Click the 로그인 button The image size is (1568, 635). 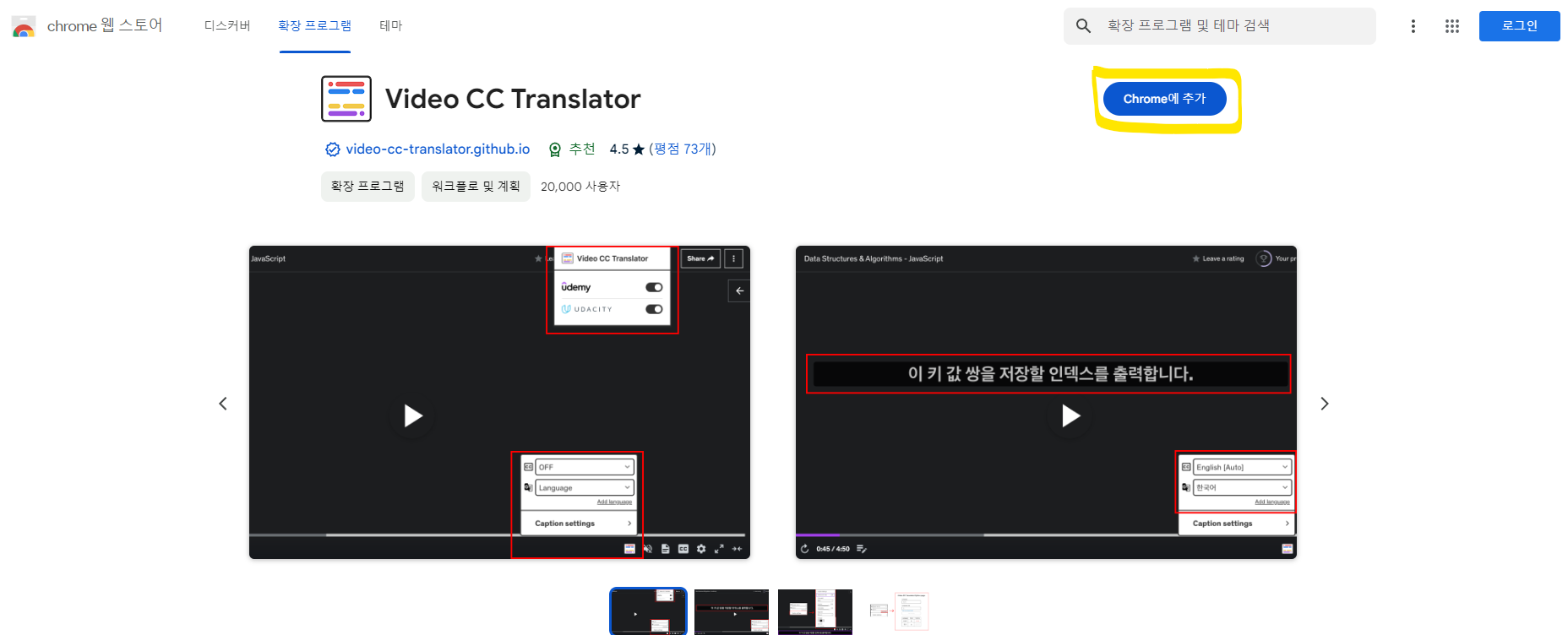click(x=1519, y=26)
